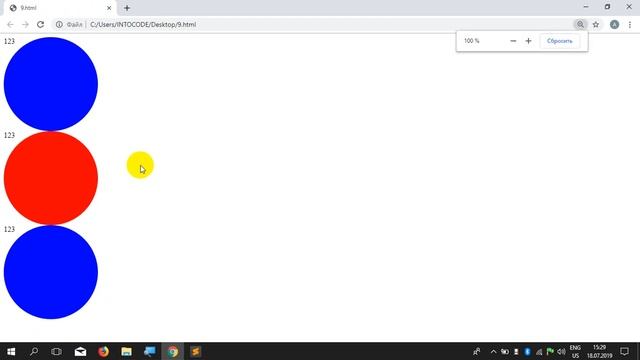
Task: Open the clock showing 15:29
Action: [x=599, y=351]
